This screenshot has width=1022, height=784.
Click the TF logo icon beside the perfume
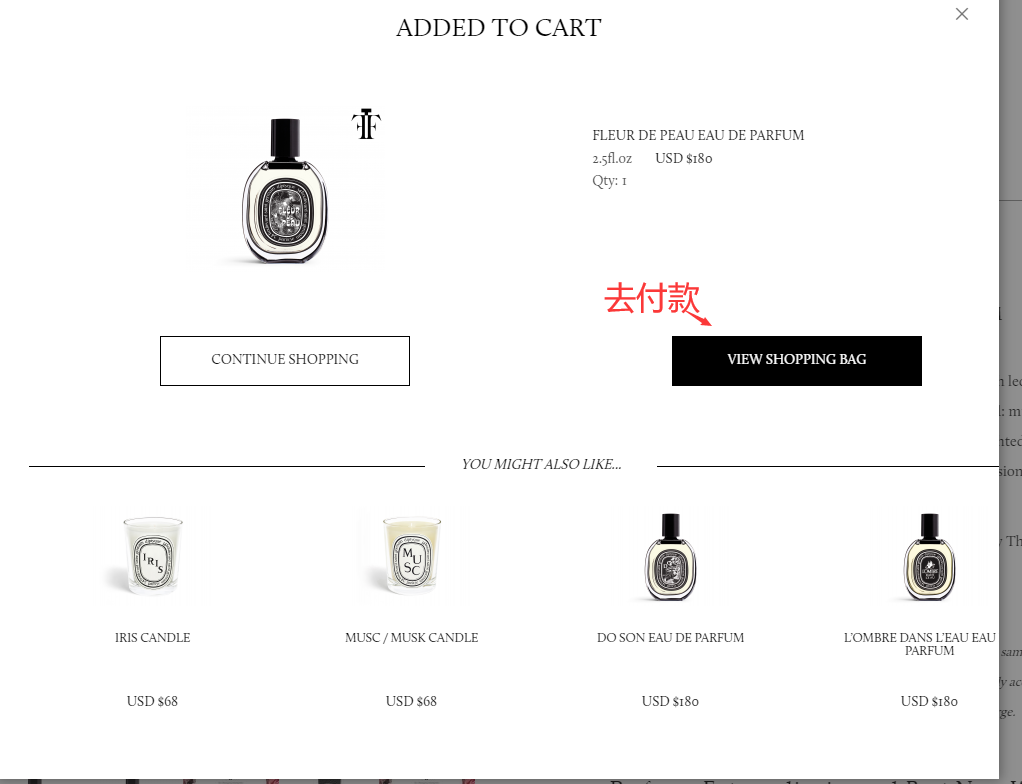[x=366, y=124]
